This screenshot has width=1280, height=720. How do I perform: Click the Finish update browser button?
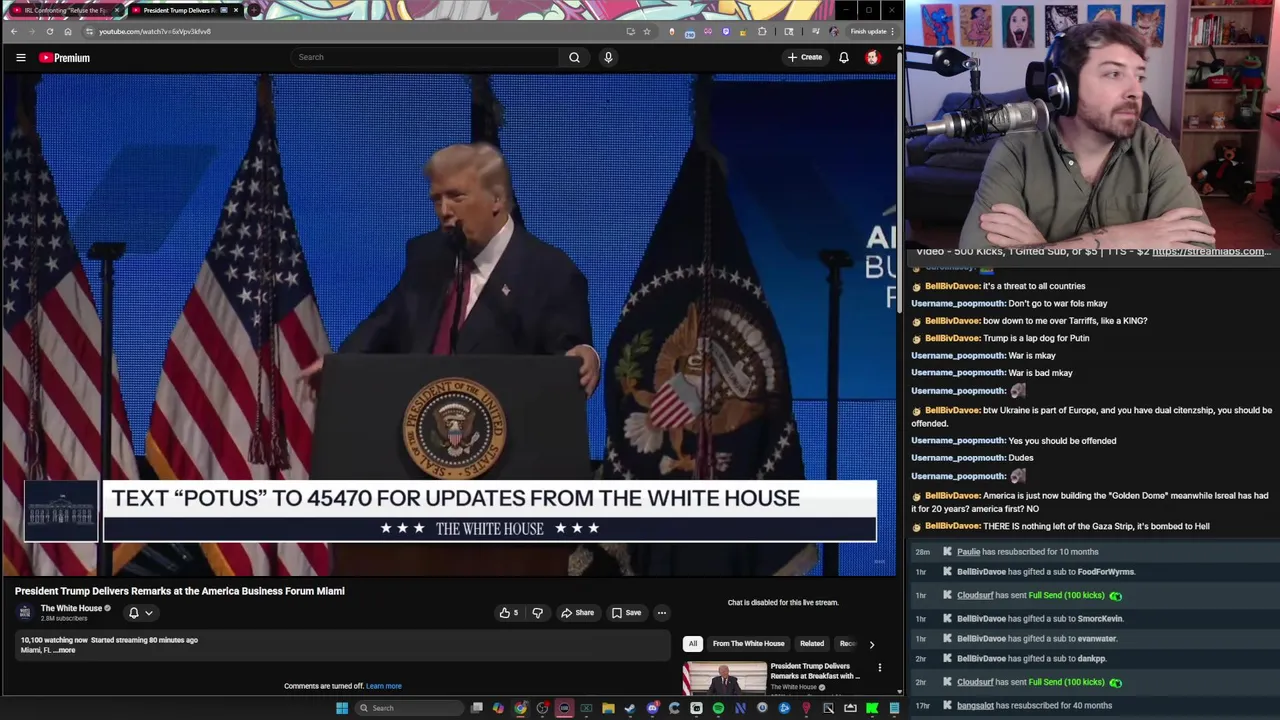(x=872, y=31)
